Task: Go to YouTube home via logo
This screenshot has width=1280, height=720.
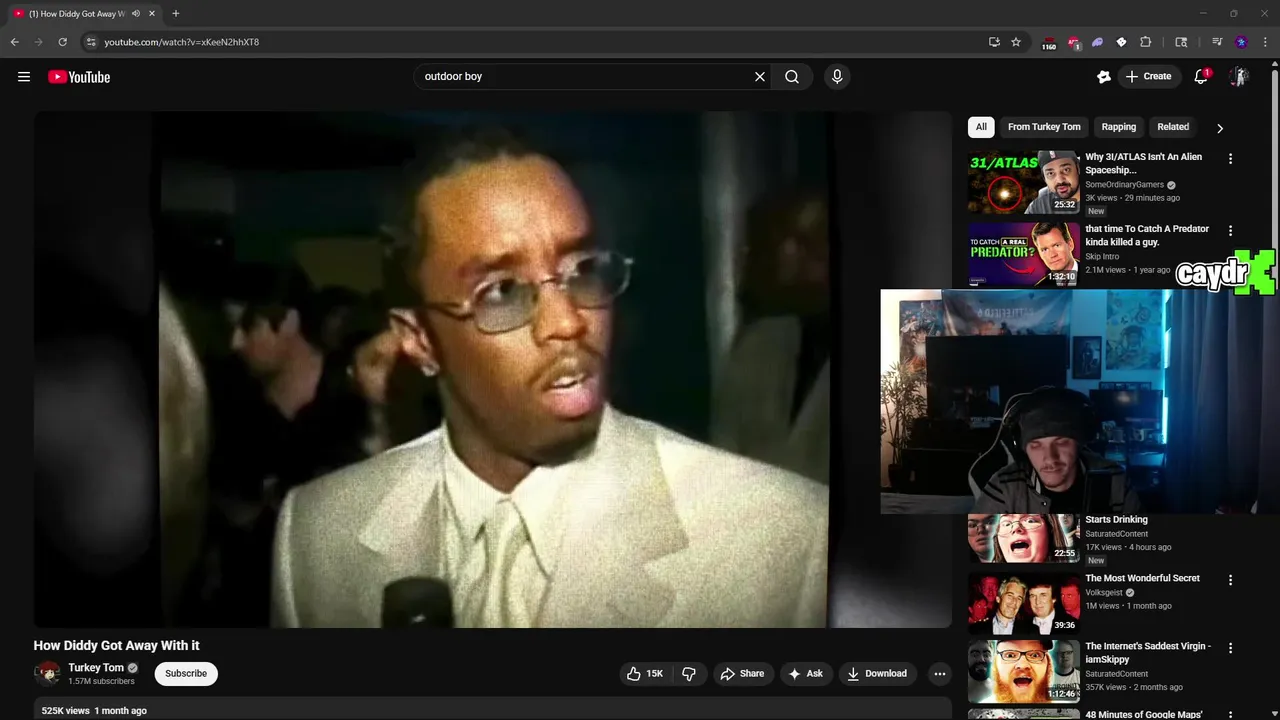Action: pyautogui.click(x=79, y=77)
